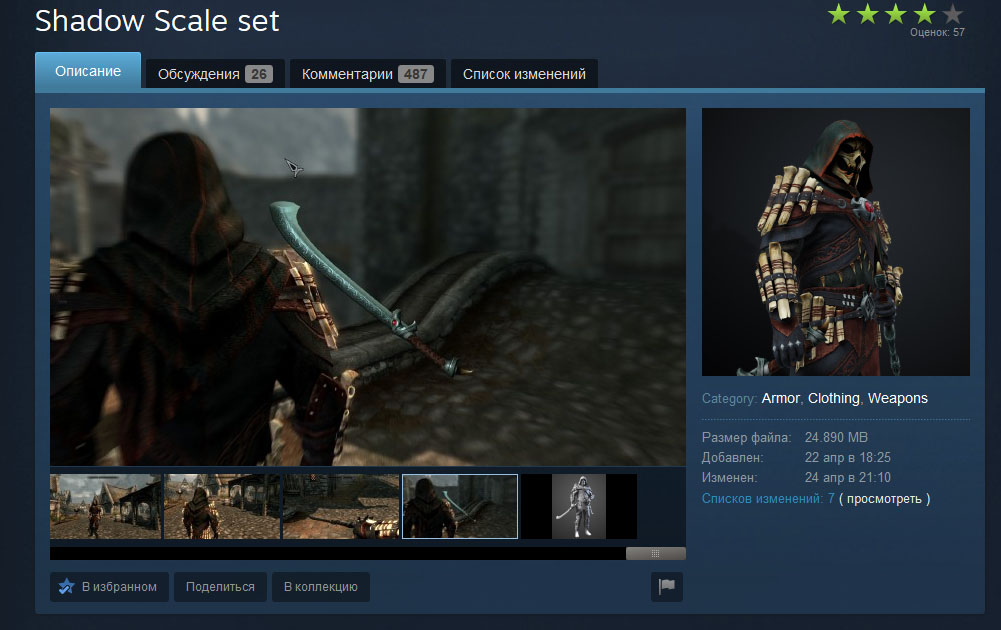The width and height of the screenshot is (1001, 630).
Task: Open the Armor category link
Action: point(780,398)
